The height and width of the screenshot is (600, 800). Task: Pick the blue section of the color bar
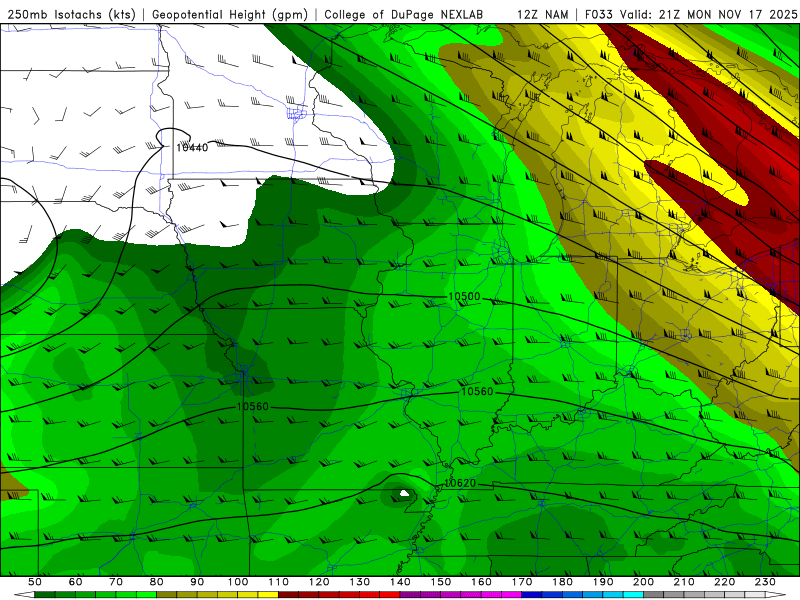[x=582, y=595]
